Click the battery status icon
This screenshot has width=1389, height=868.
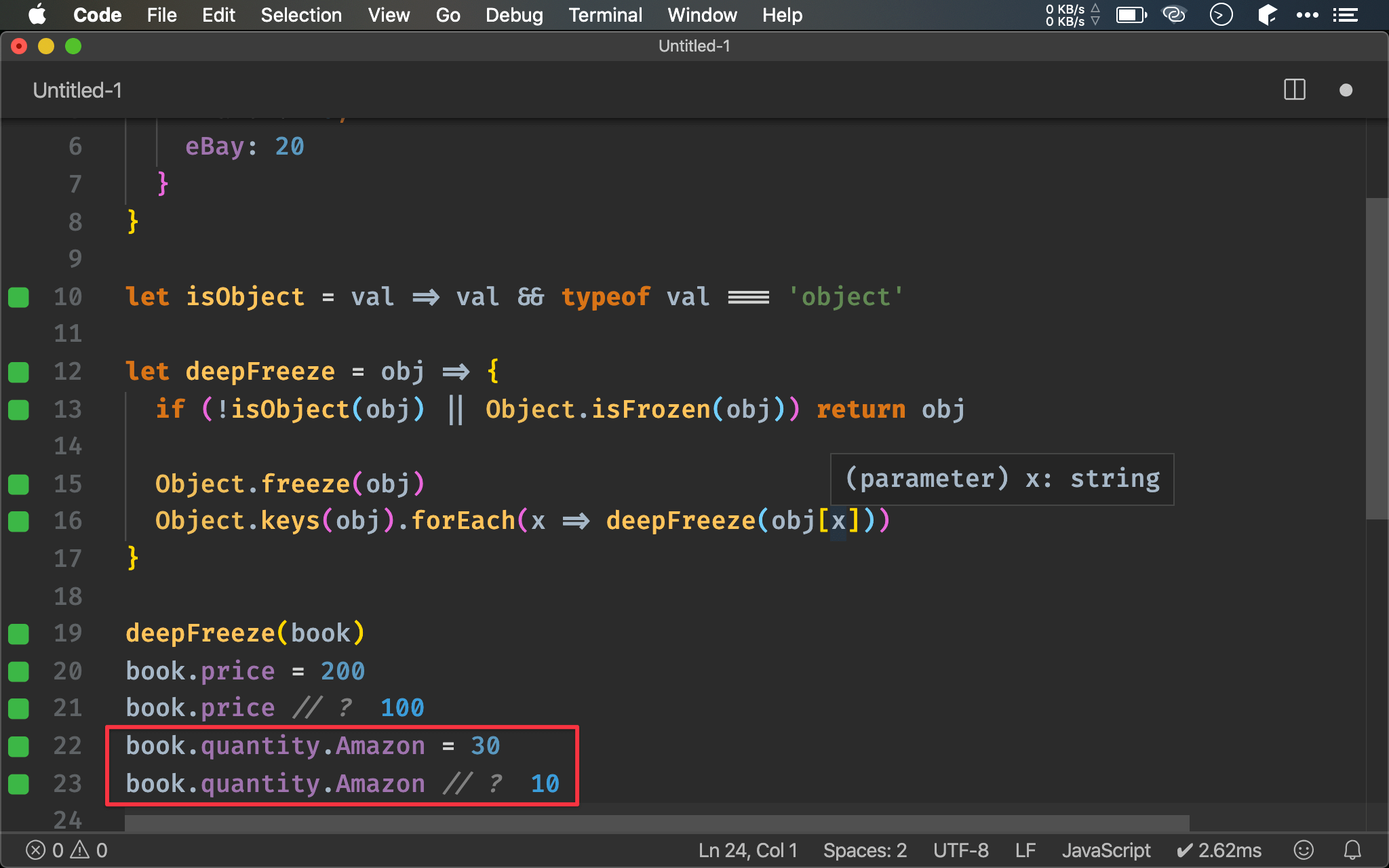coord(1131,14)
